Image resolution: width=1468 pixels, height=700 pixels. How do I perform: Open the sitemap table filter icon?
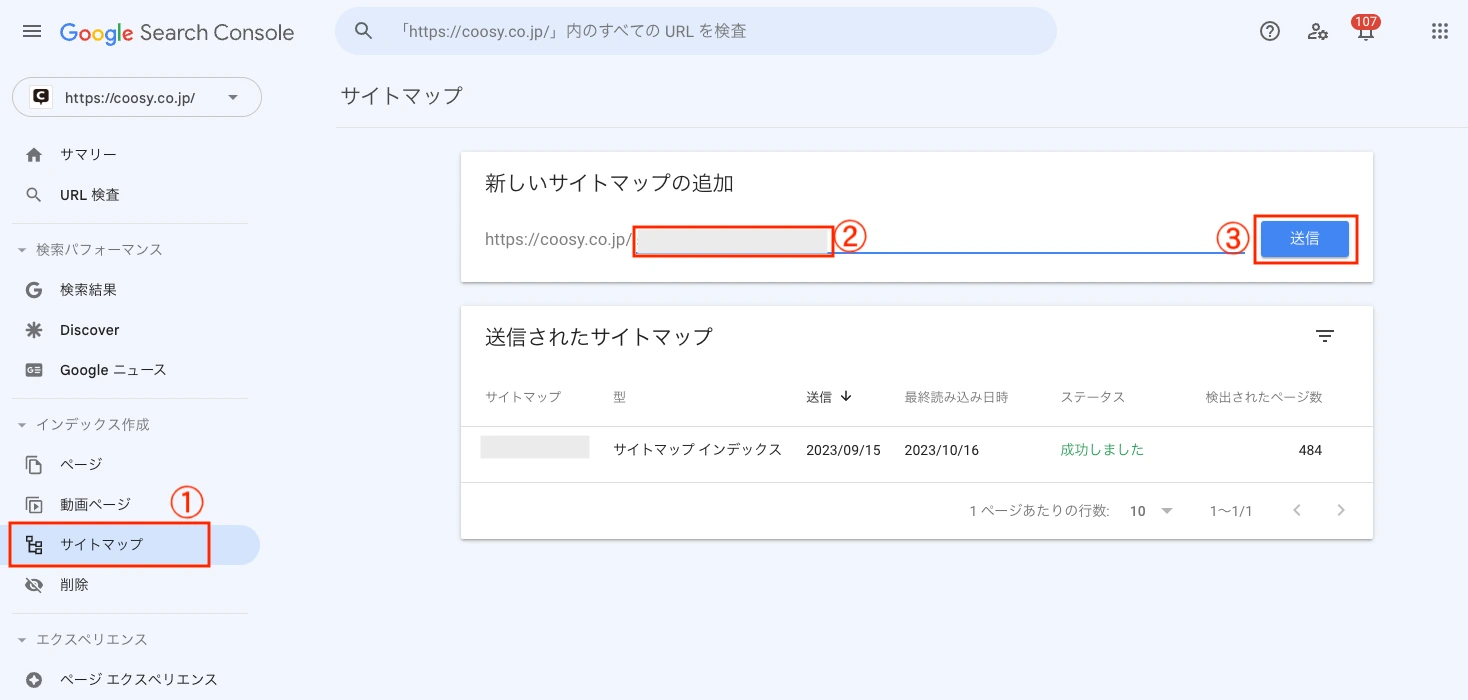point(1325,336)
